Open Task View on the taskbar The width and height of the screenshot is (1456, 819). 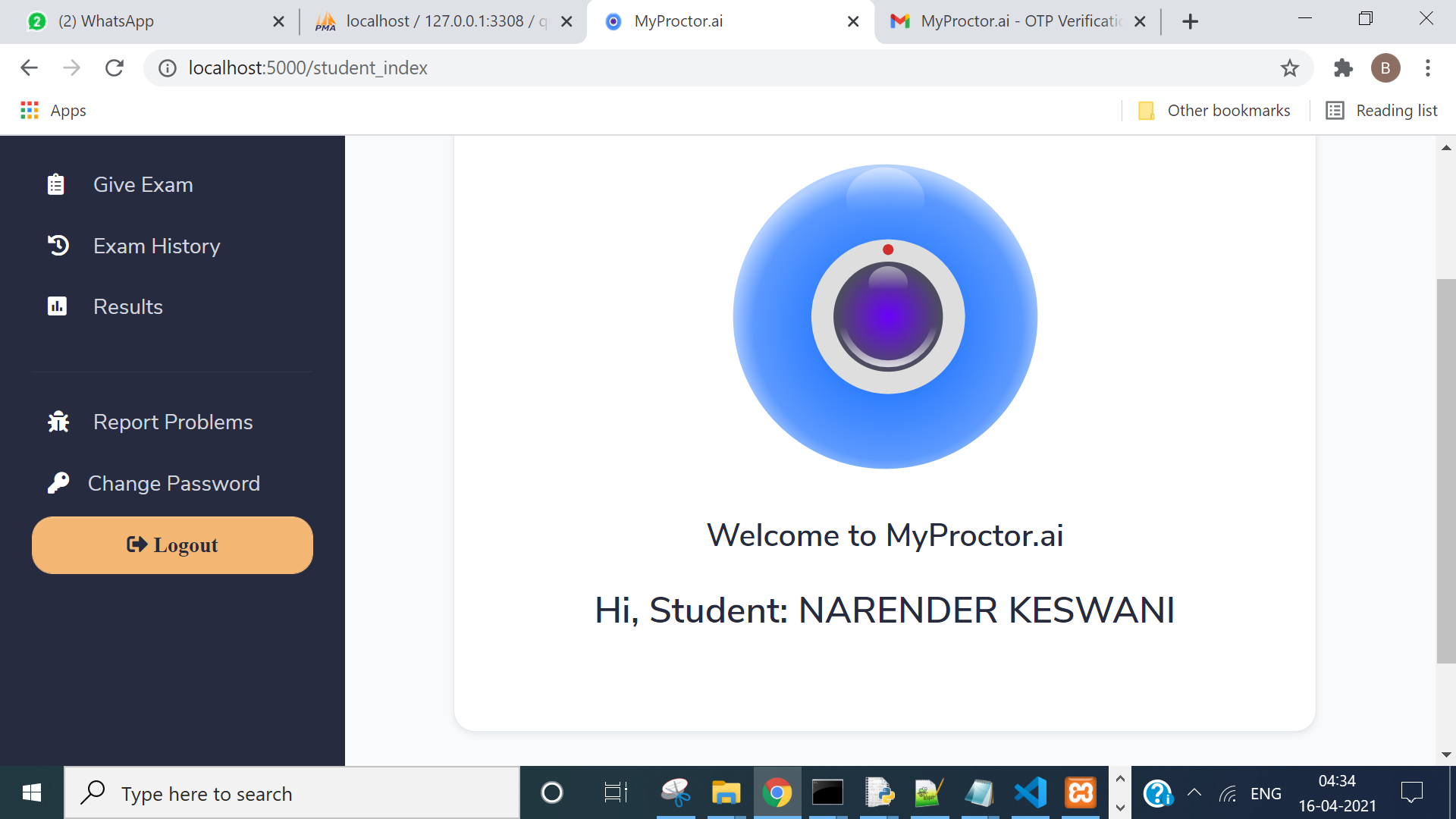pyautogui.click(x=616, y=793)
